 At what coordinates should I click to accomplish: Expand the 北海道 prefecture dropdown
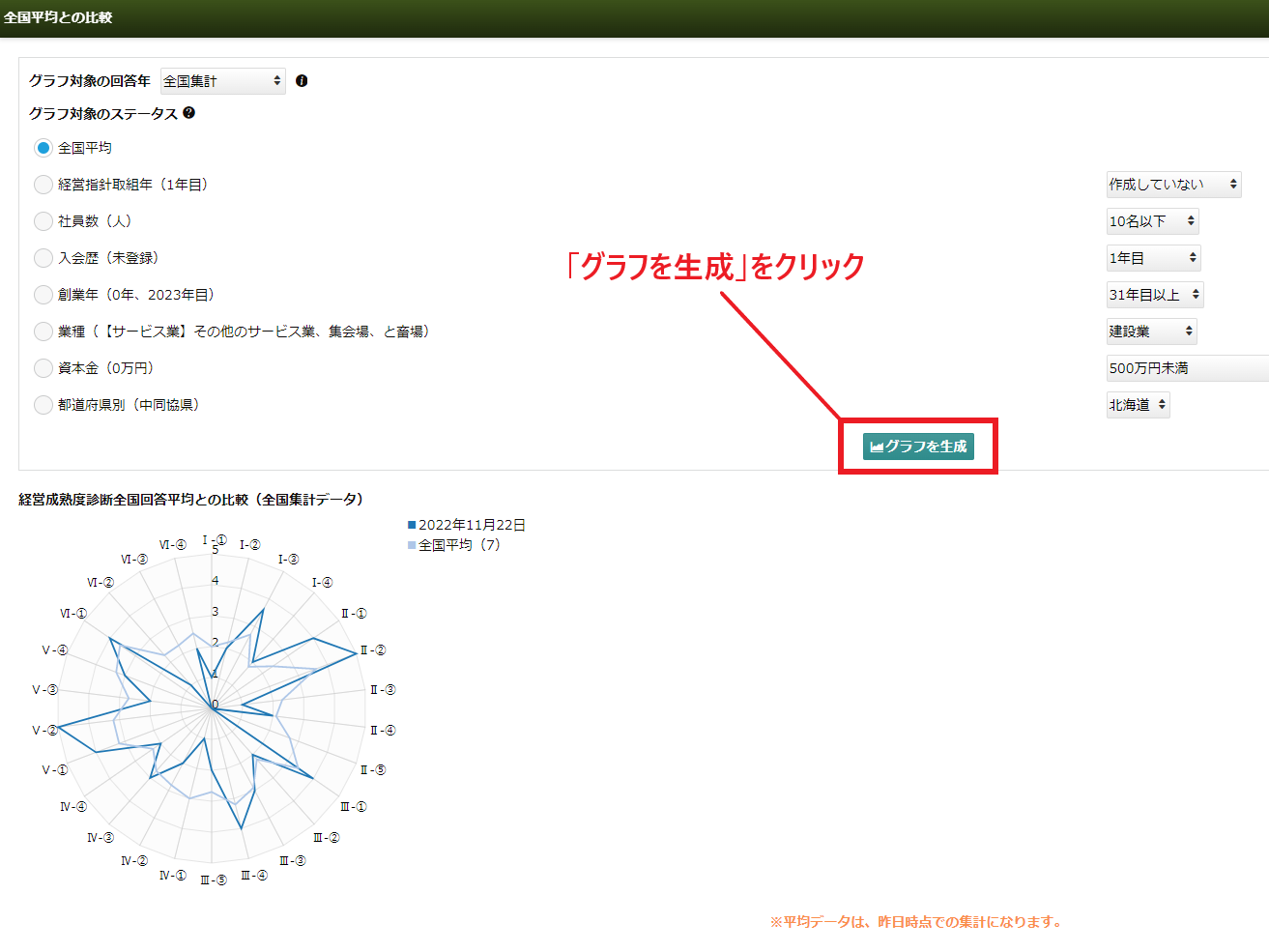pos(1137,405)
